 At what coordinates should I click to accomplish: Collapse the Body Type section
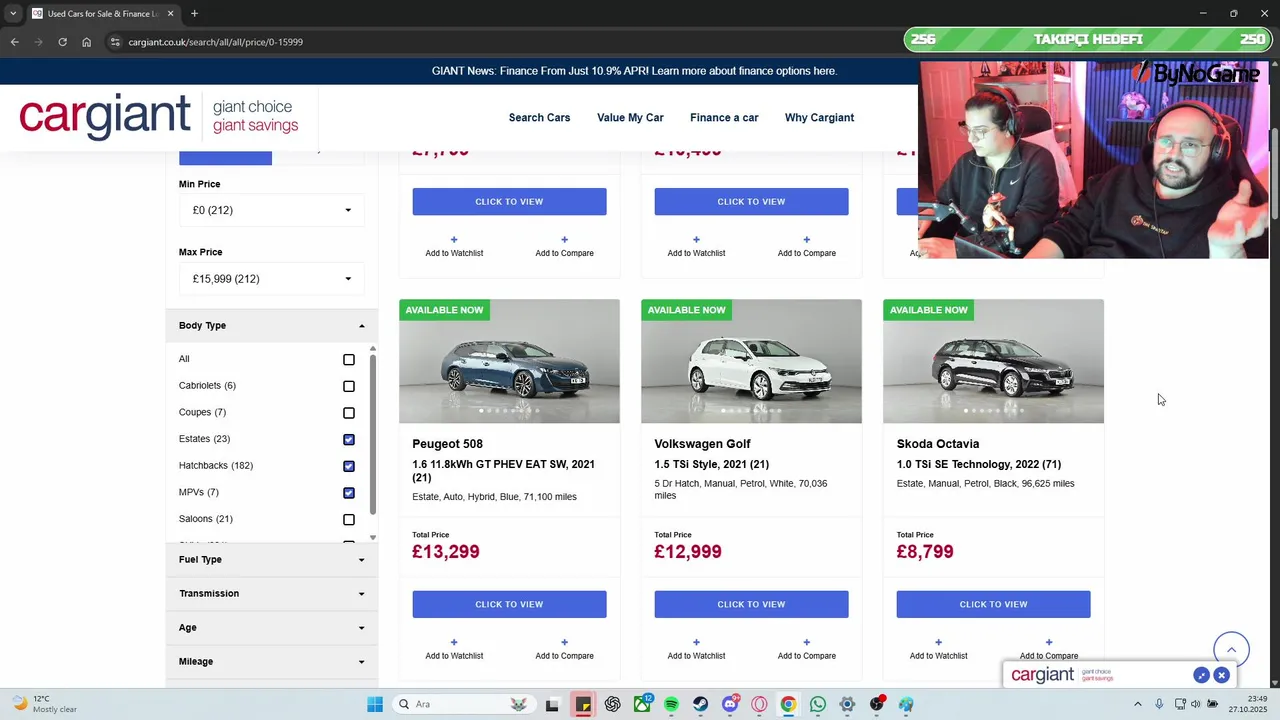(272, 325)
